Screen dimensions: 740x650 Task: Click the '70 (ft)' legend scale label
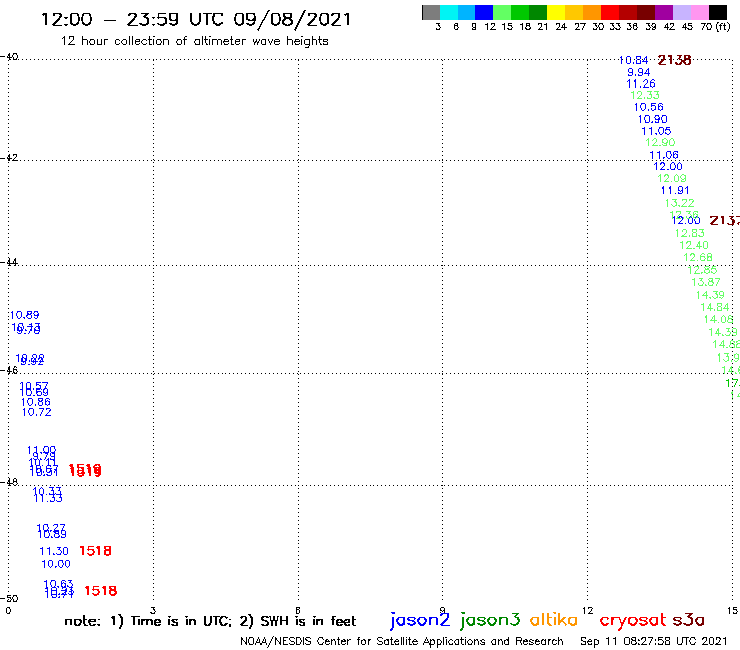pyautogui.click(x=715, y=26)
